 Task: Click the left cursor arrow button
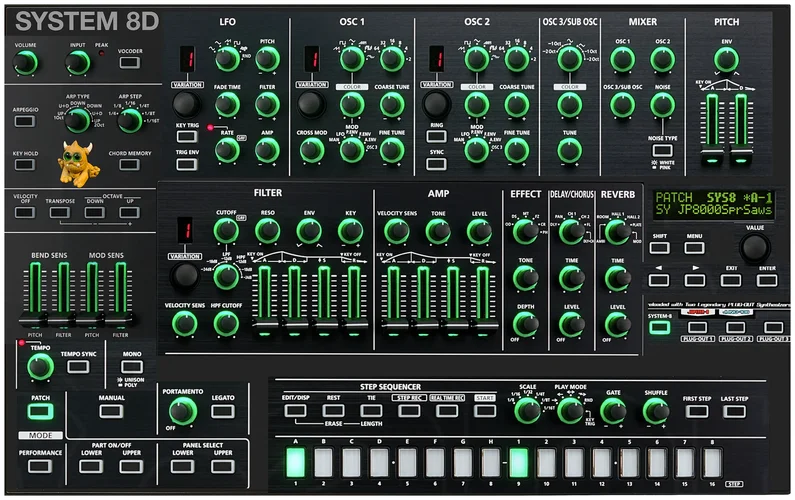click(x=659, y=280)
